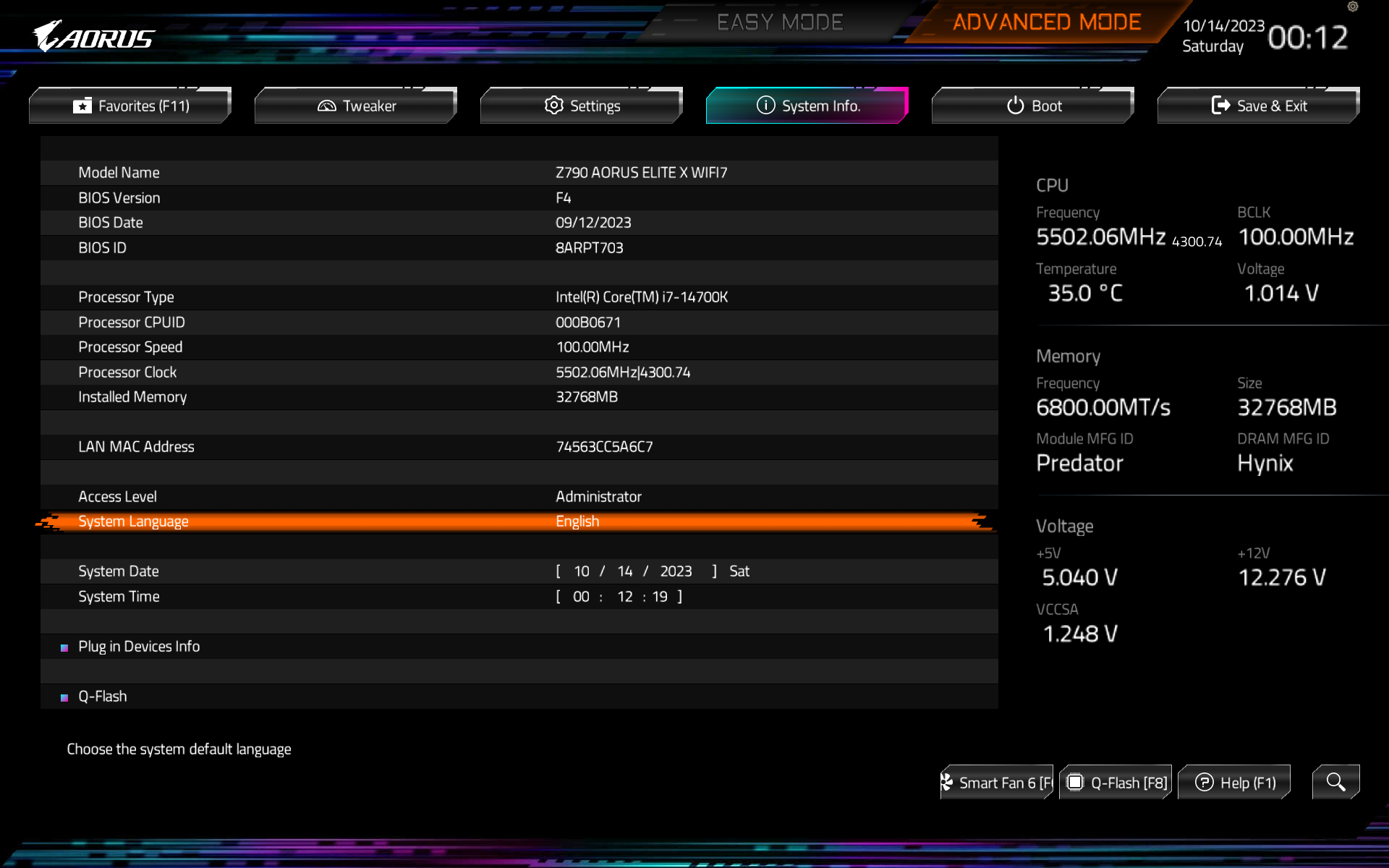Click the question mark icon on Help
Screen dimensions: 1389x868
1205,782
